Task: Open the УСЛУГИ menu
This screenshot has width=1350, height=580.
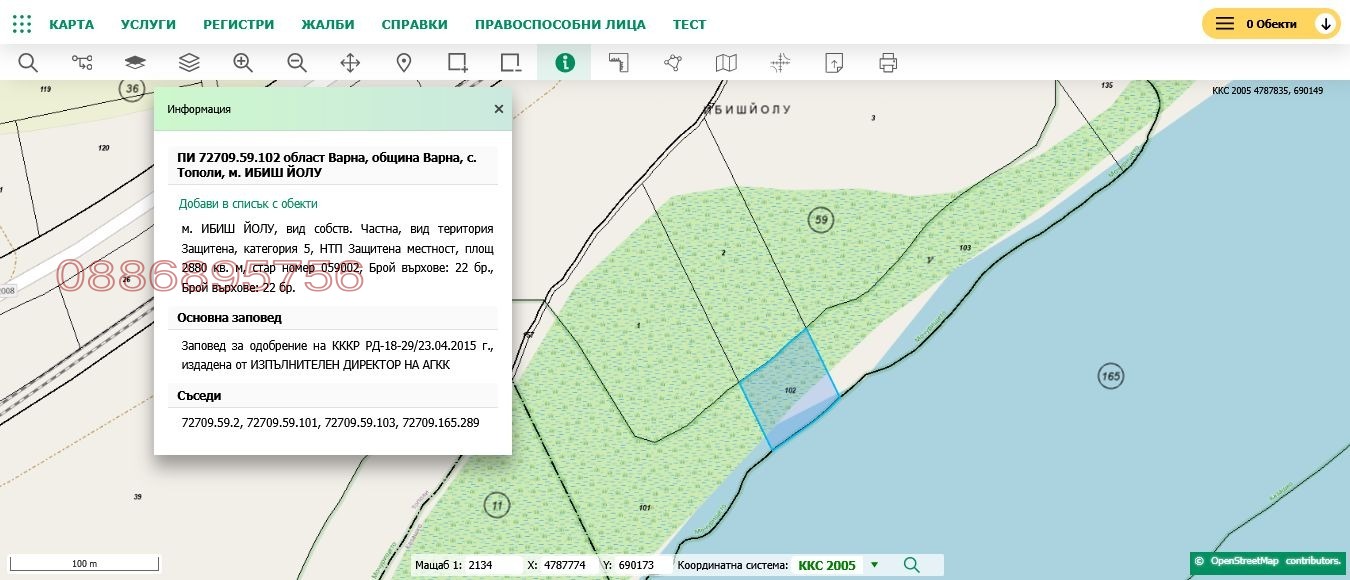Action: [x=148, y=24]
